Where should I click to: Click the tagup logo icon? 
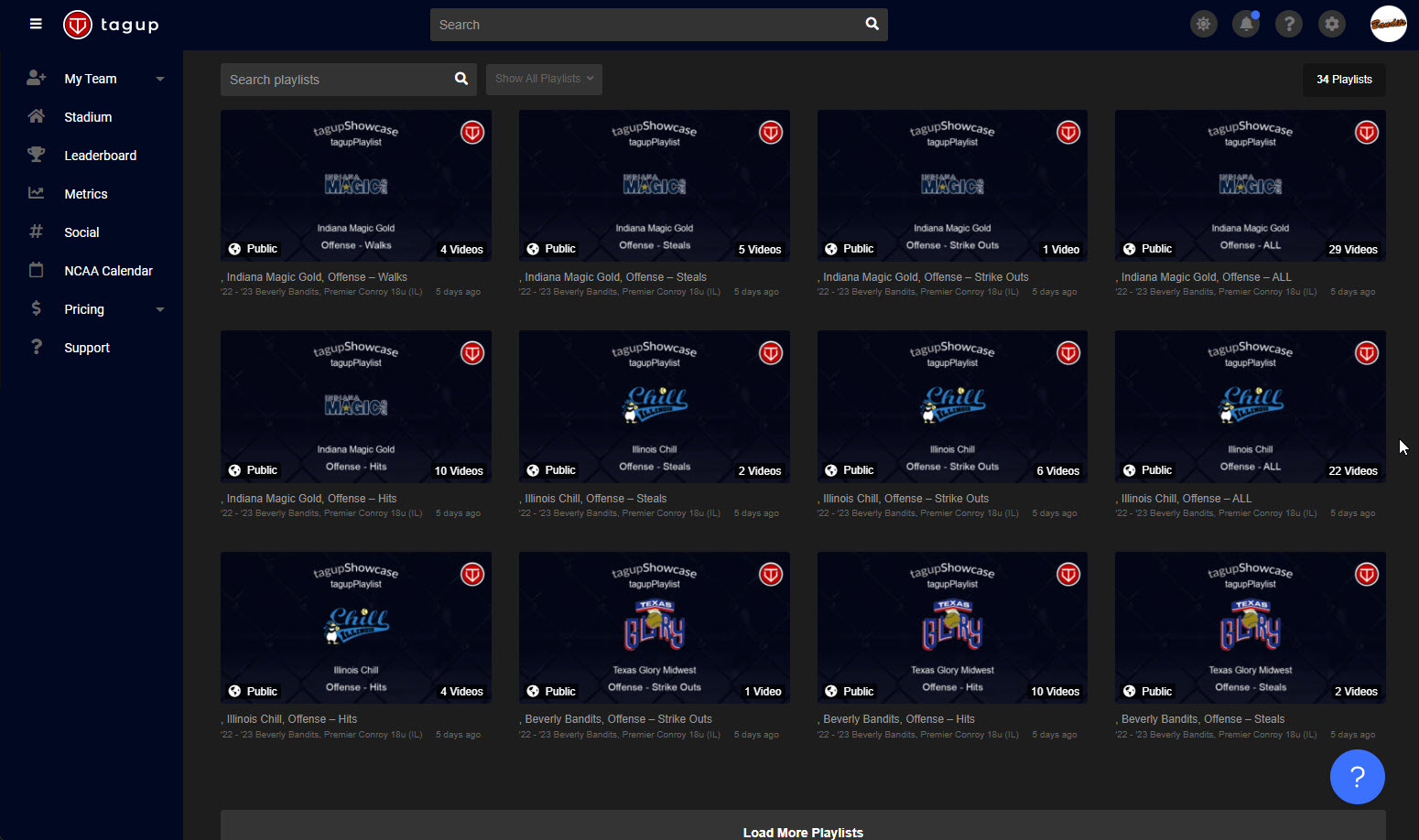pyautogui.click(x=78, y=25)
